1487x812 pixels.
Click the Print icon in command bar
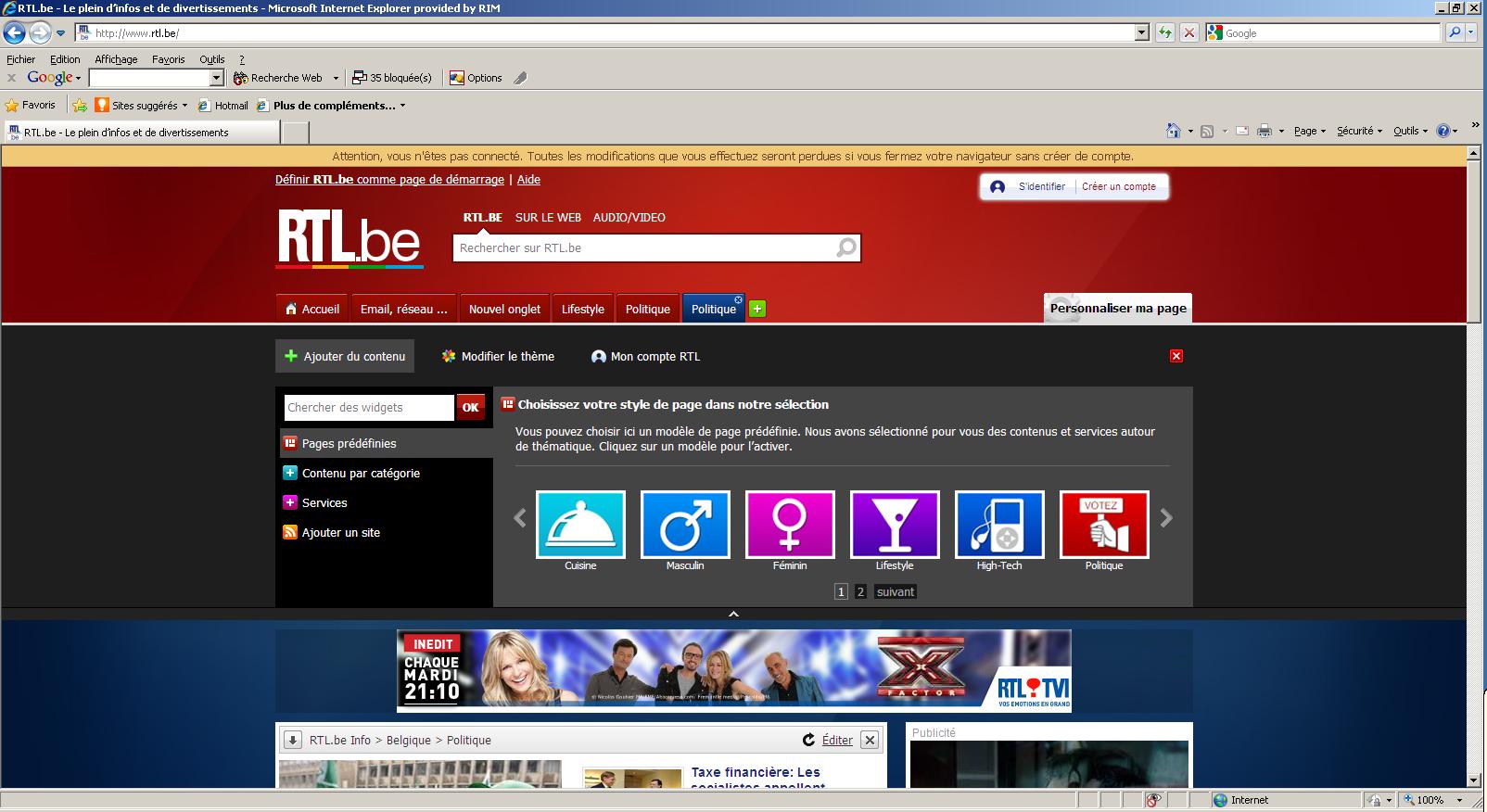(1264, 131)
